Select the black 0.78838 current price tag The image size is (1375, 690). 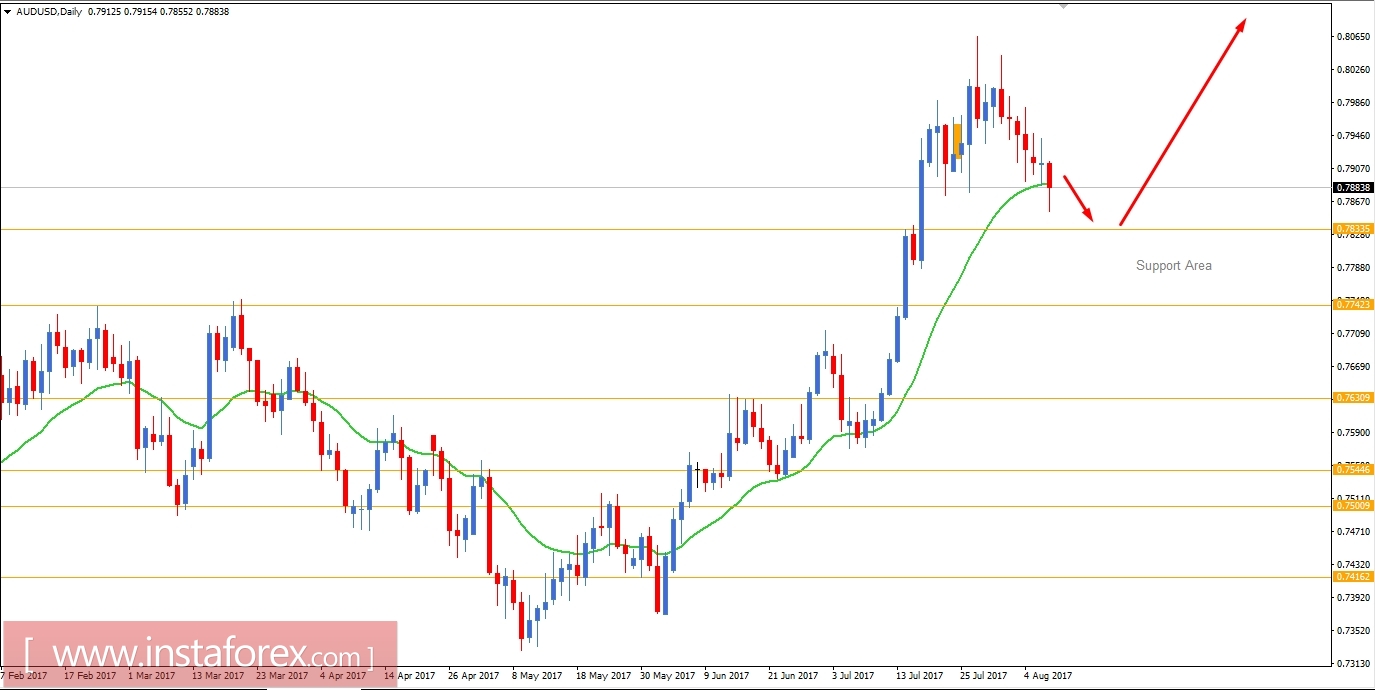[x=1353, y=187]
